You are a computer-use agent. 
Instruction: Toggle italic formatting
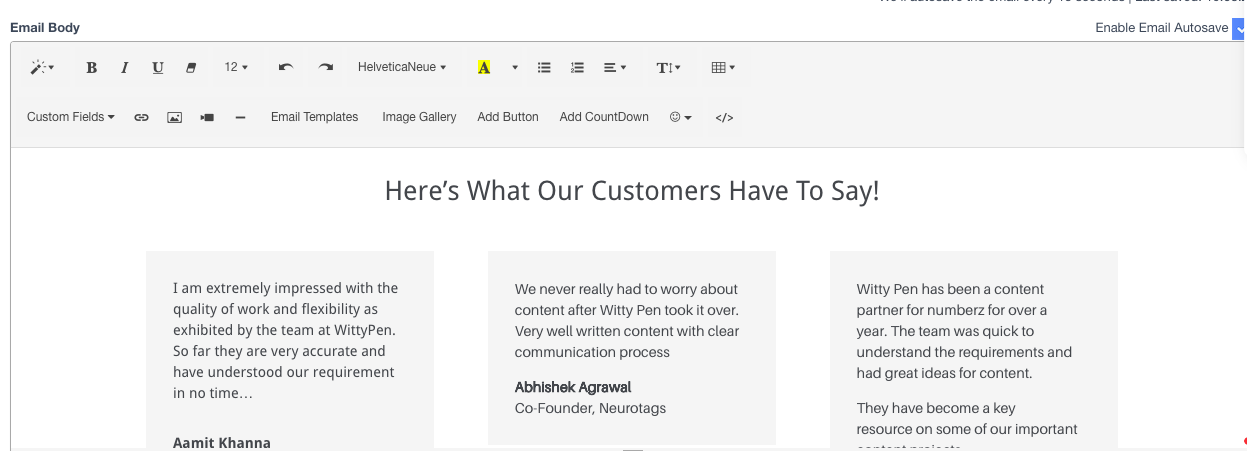coord(125,67)
